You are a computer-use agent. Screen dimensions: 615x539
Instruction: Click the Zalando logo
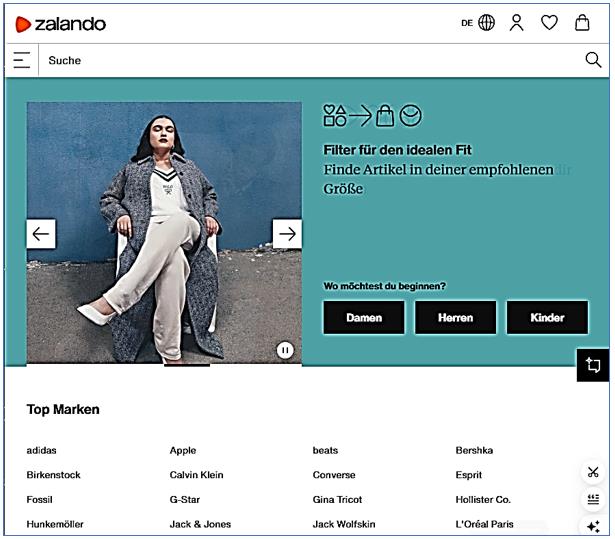click(x=60, y=23)
